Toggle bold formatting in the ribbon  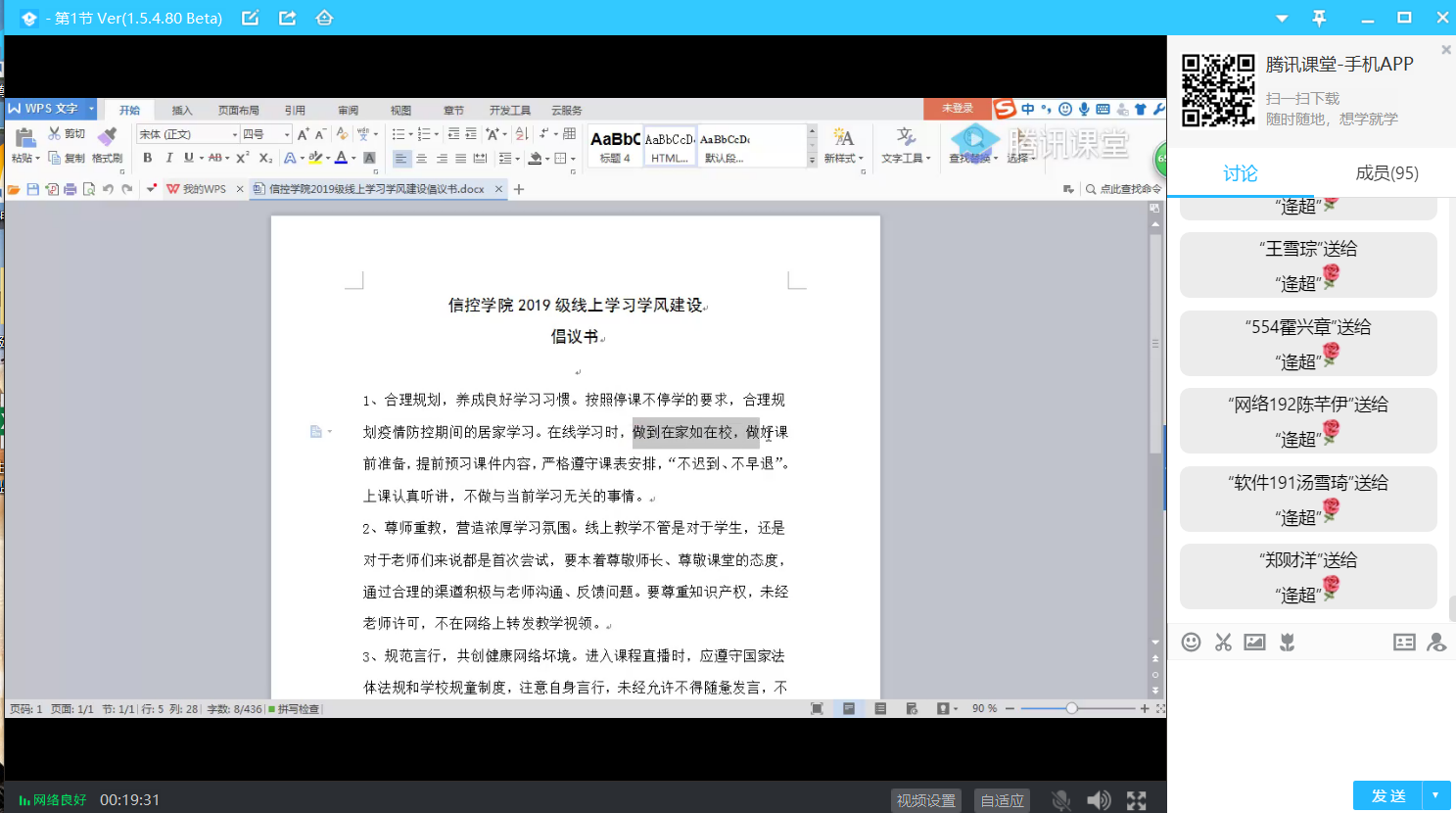click(148, 158)
